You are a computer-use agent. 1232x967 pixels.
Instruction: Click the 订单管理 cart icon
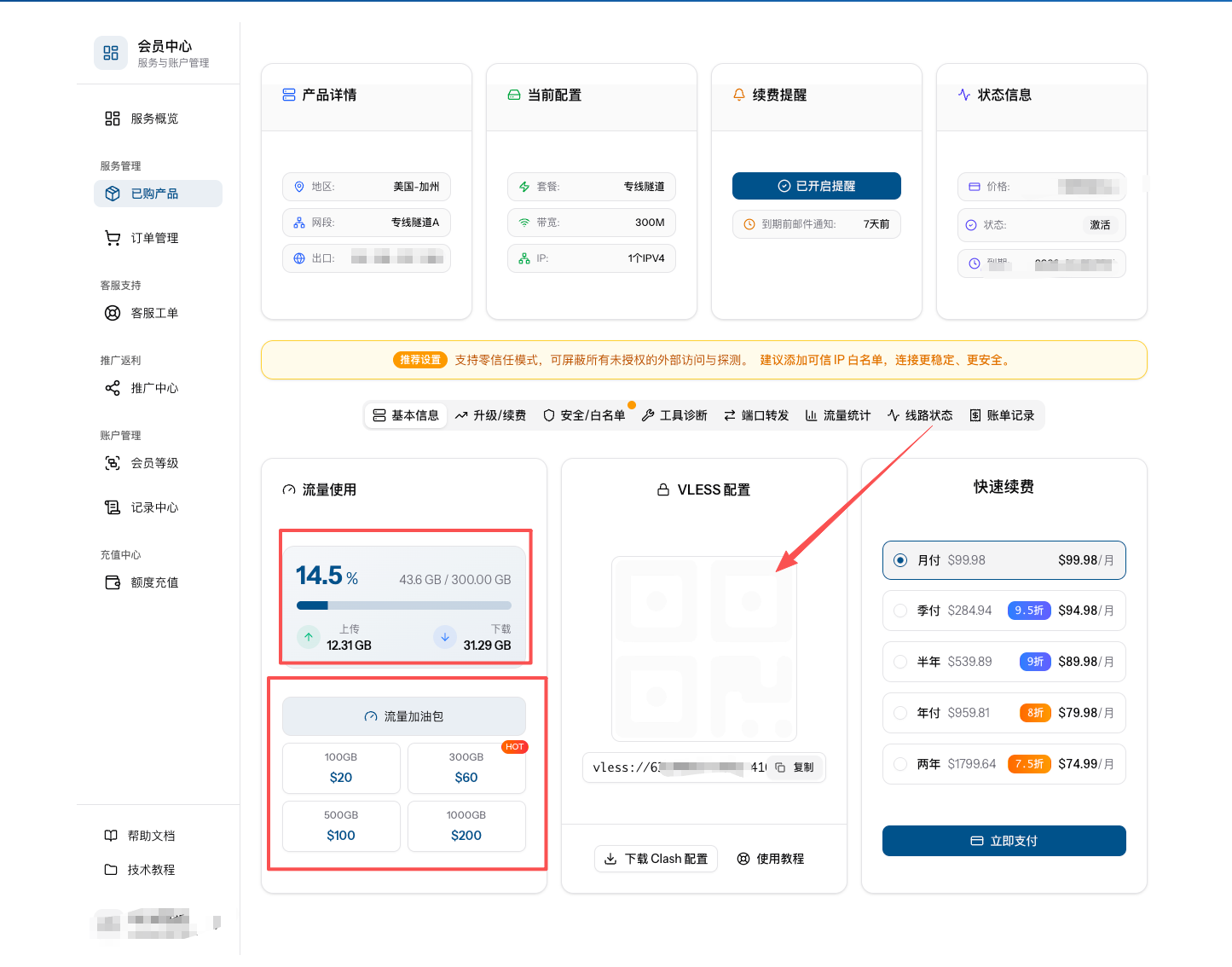pyautogui.click(x=113, y=238)
